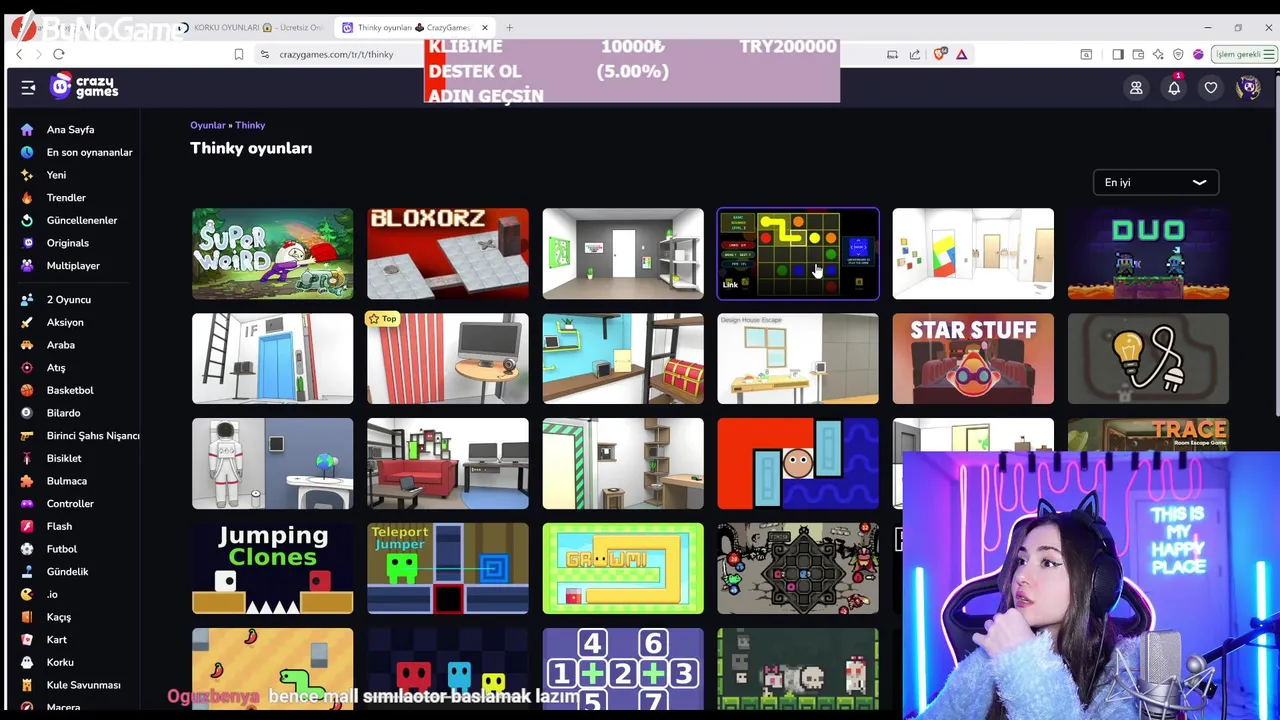Select the Araba car icon

[27, 345]
